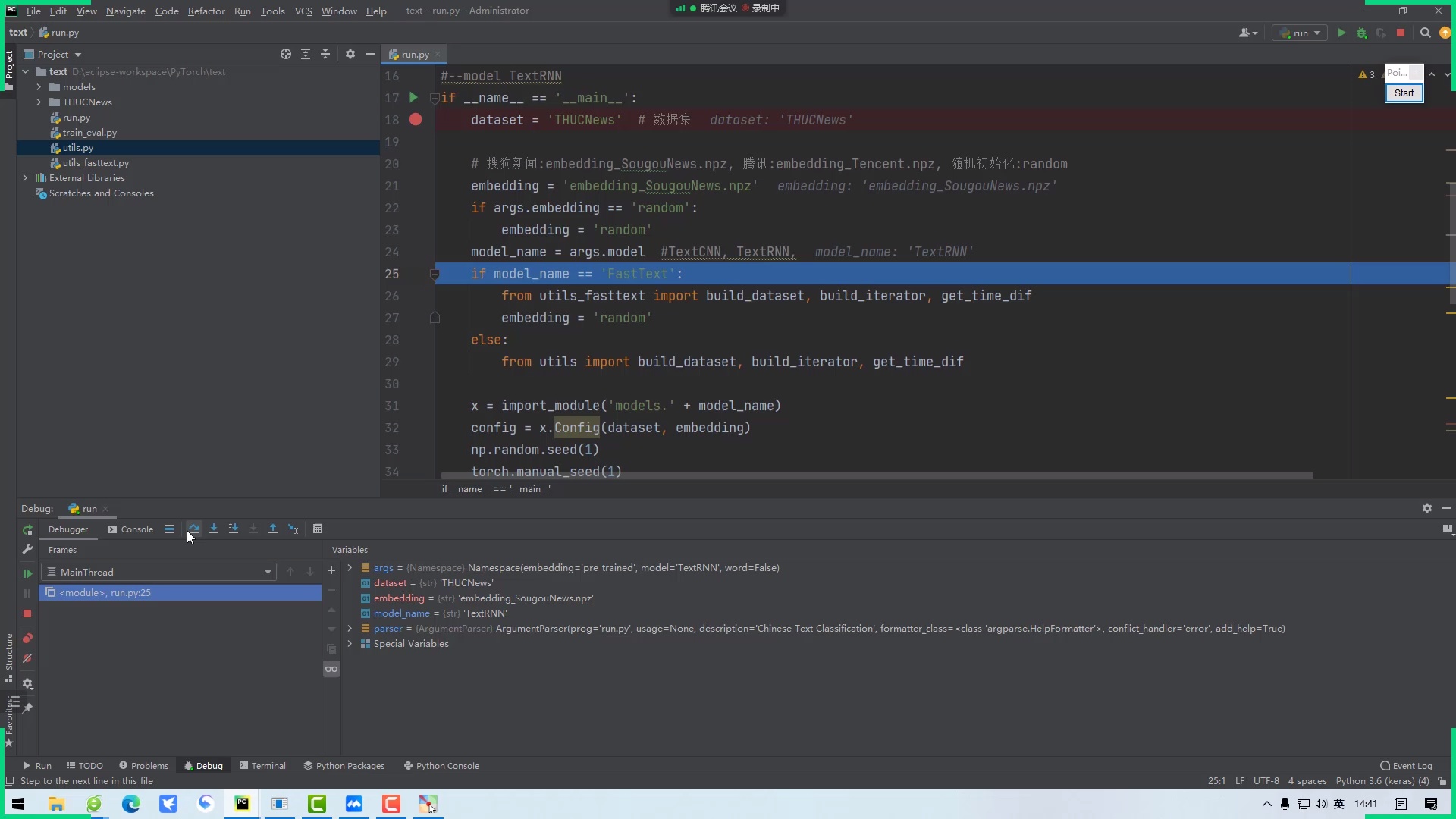Open the MainThread frames dropdown
The image size is (1456, 819).
click(268, 573)
